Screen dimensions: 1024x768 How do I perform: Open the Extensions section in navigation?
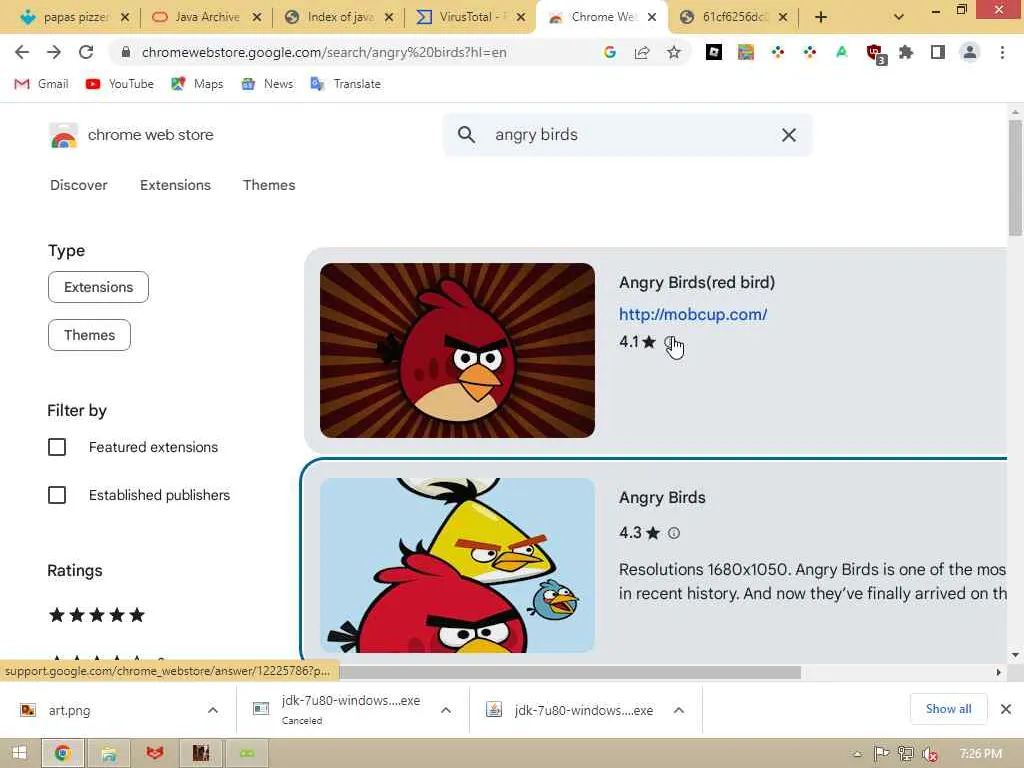click(175, 185)
